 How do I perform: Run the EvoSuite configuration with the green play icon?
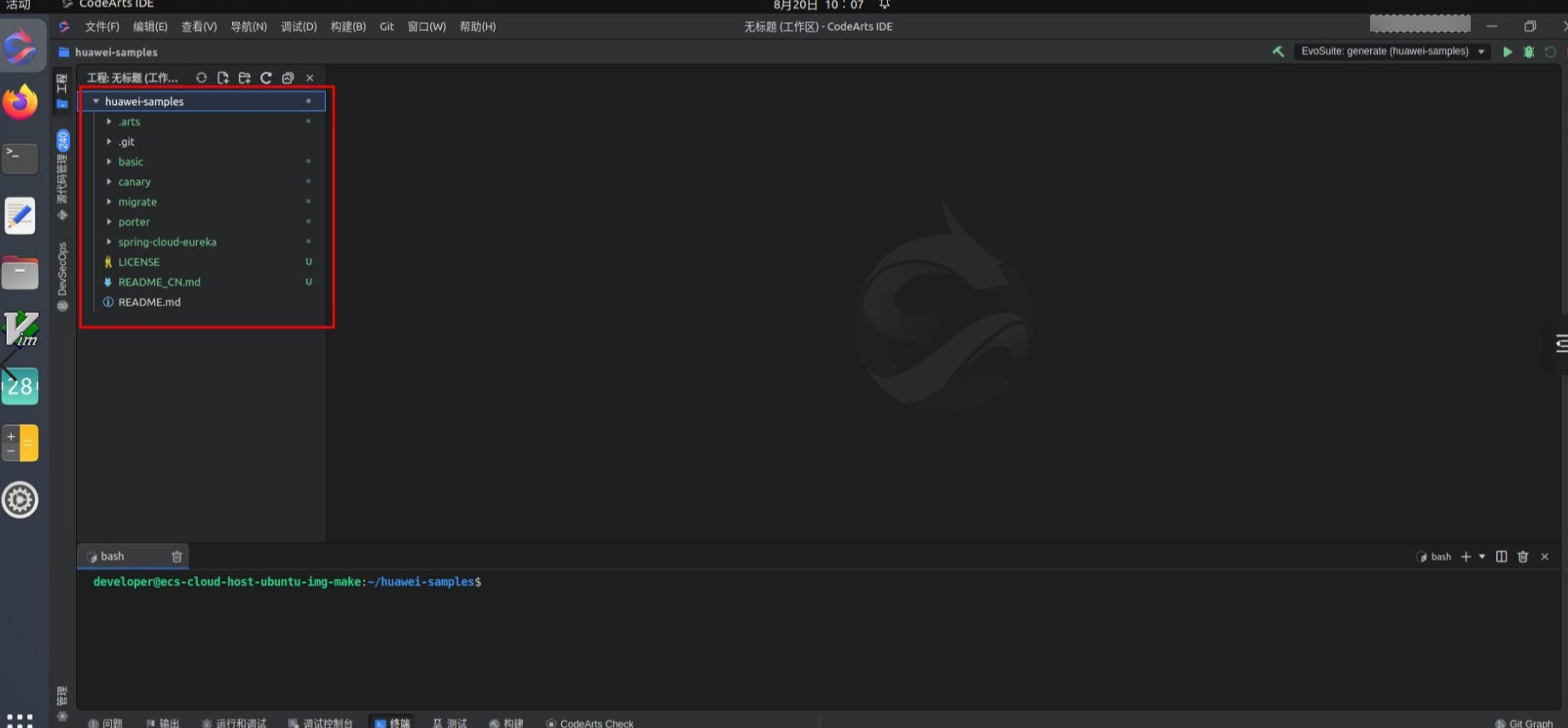(x=1507, y=52)
